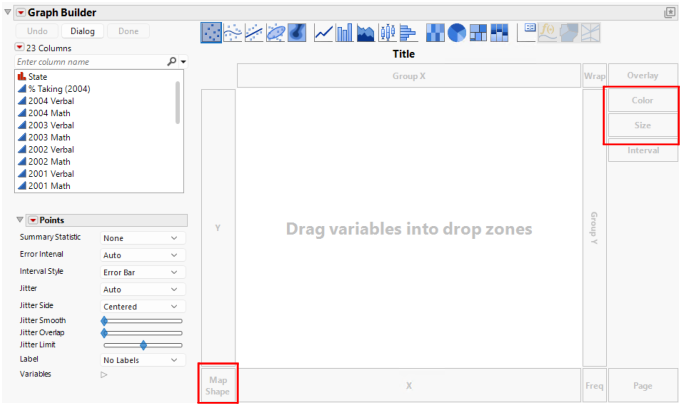Click the Interval drop zone
The image size is (681, 405).
click(x=643, y=151)
